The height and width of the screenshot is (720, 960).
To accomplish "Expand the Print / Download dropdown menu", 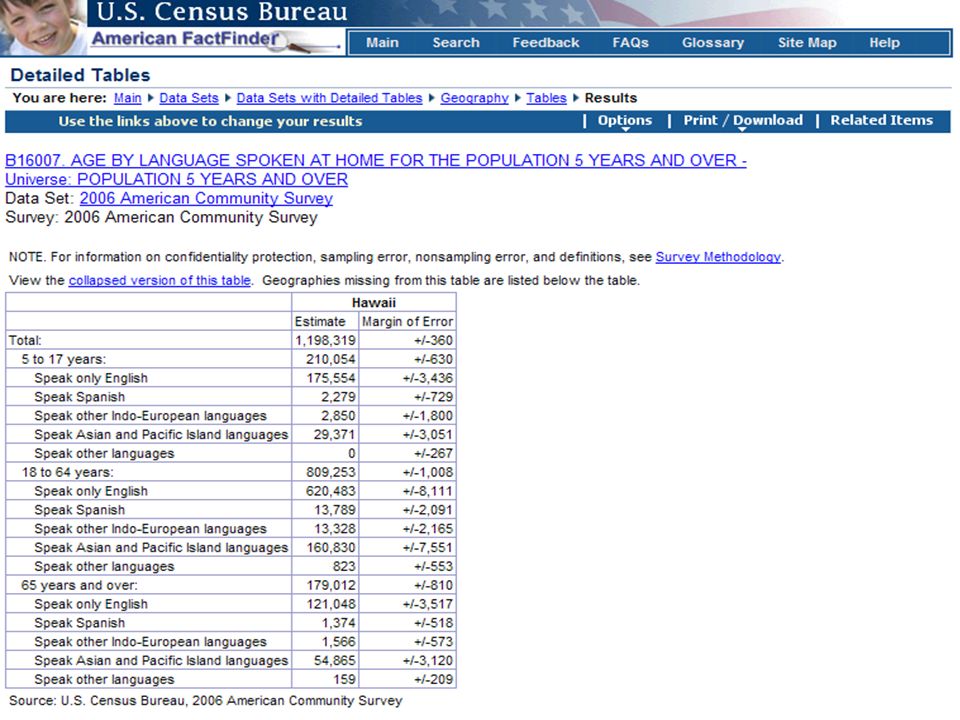I will [743, 121].
